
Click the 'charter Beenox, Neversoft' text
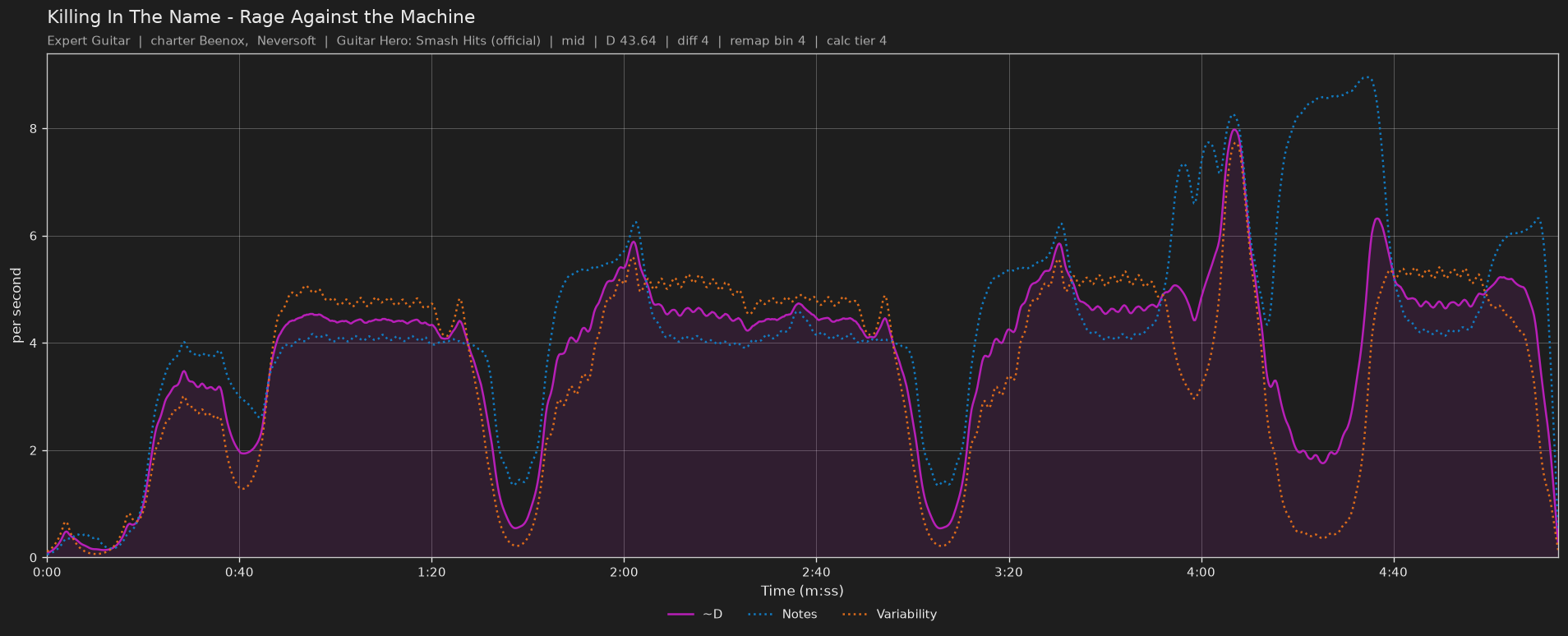coord(233,41)
